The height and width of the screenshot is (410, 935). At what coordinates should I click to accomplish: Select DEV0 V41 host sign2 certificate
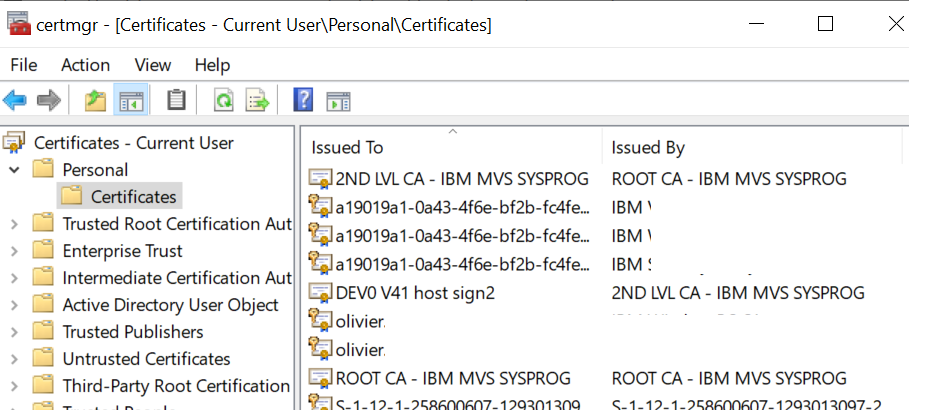[x=415, y=293]
